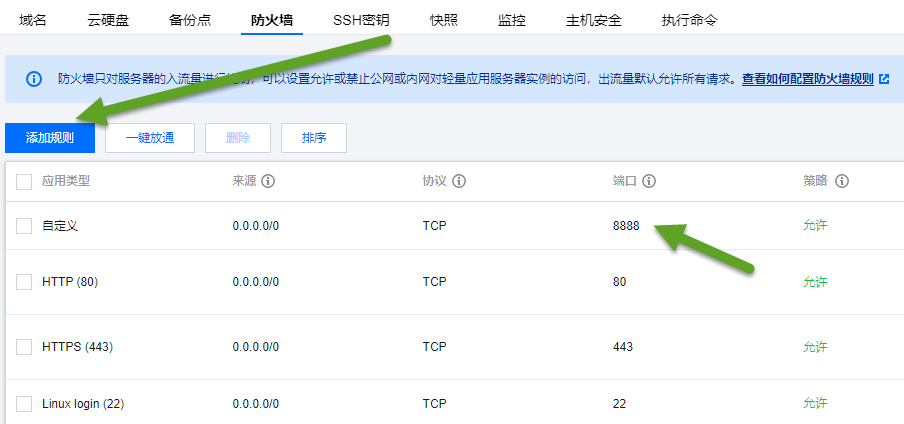The image size is (904, 424).
Task: Check the Linux login (22) rule checkbox
Action: tap(24, 404)
